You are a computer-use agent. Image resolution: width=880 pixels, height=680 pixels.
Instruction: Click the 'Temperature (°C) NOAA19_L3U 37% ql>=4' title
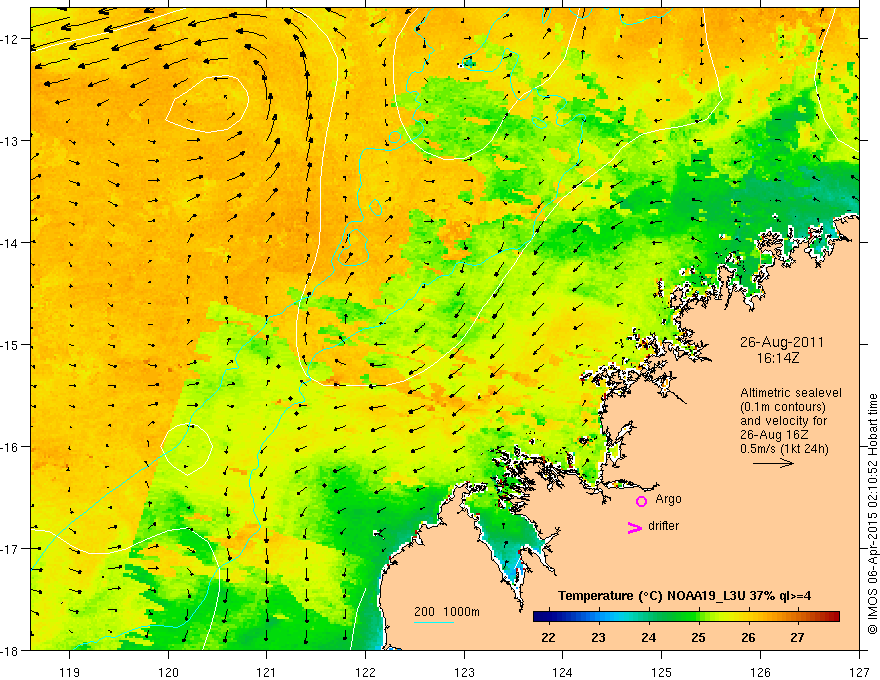tap(684, 596)
